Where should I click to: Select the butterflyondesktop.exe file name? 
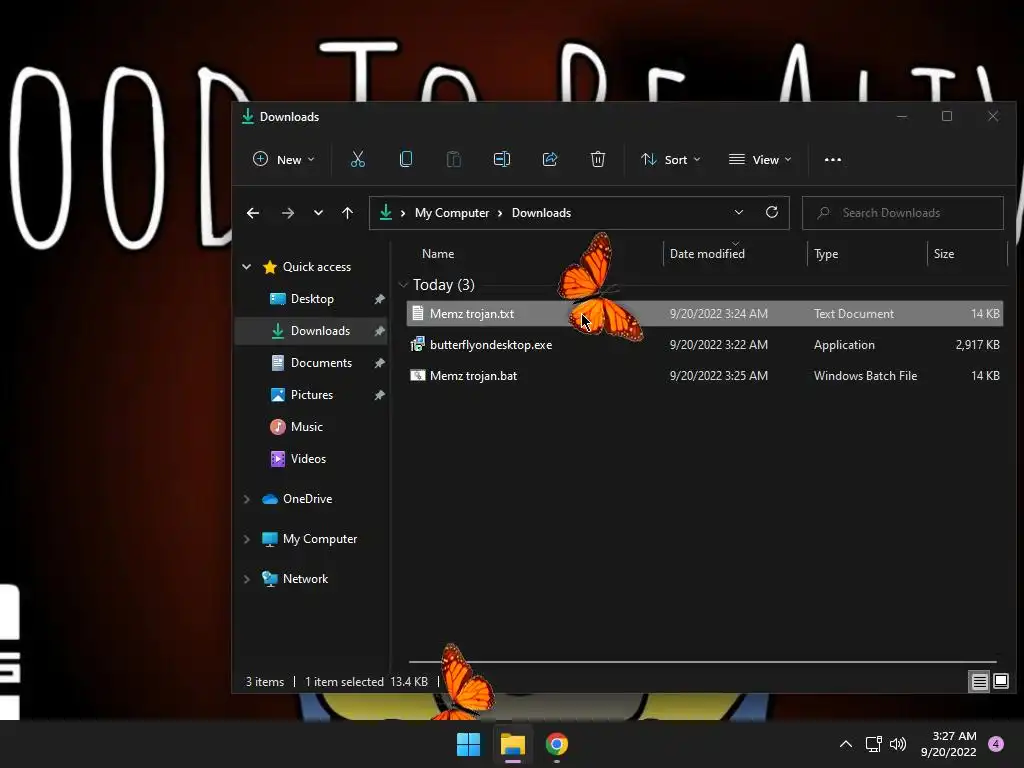[490, 345]
